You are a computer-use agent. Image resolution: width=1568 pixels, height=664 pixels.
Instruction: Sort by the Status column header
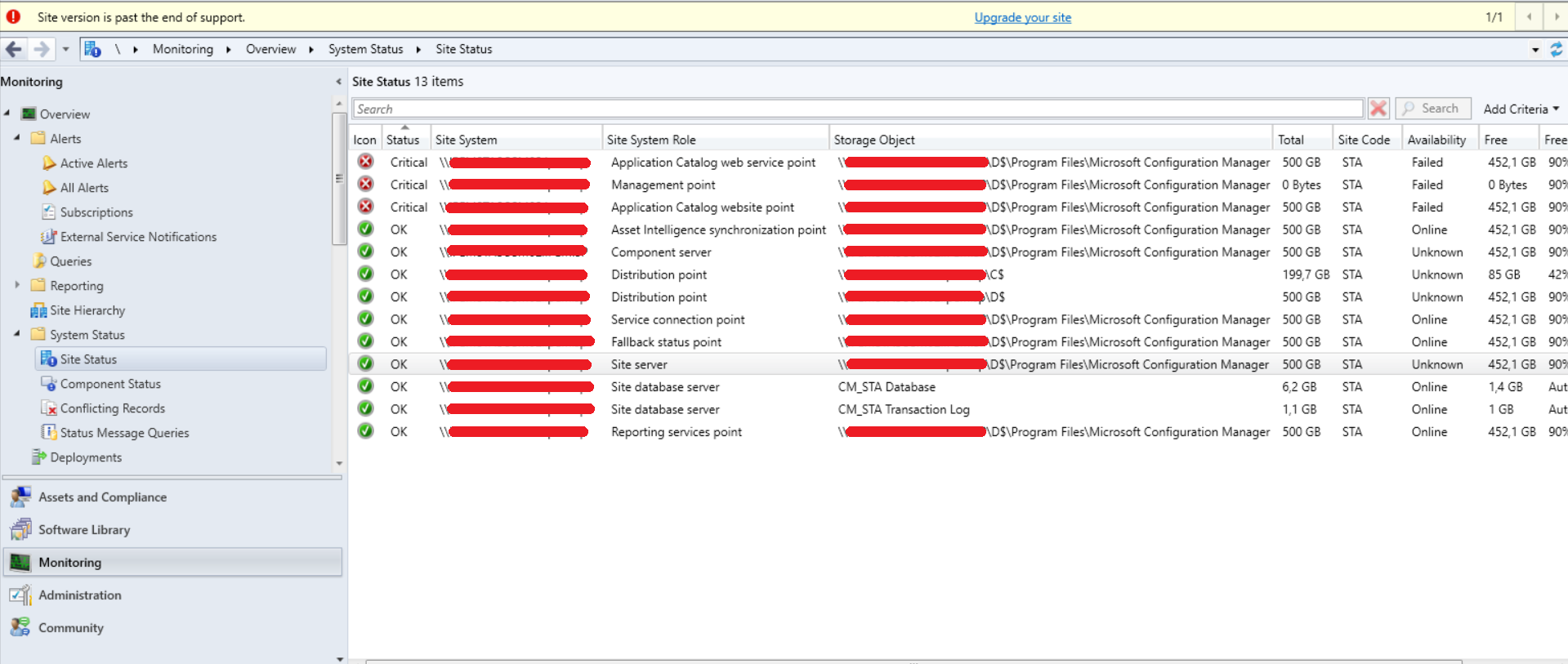tap(405, 140)
